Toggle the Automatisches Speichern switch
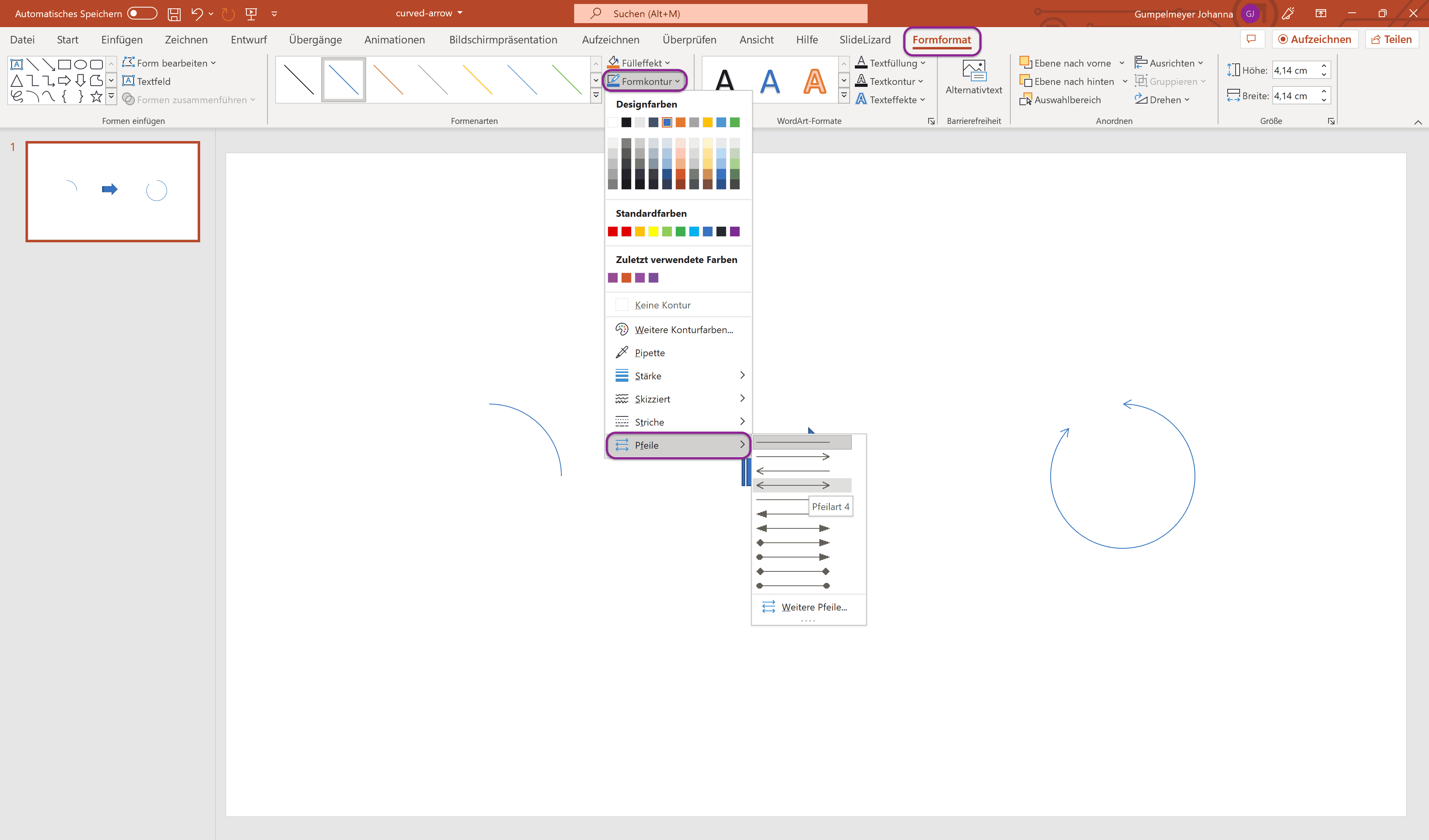The width and height of the screenshot is (1429, 840). pos(142,13)
